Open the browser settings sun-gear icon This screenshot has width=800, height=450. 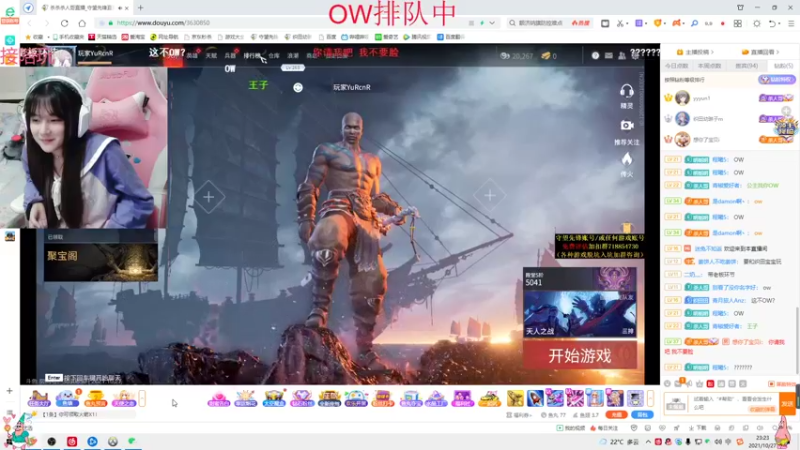pyautogui.click(x=757, y=23)
